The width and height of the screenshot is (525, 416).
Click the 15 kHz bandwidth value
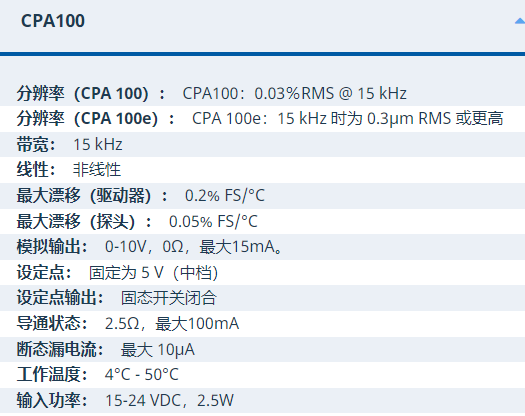(x=98, y=145)
